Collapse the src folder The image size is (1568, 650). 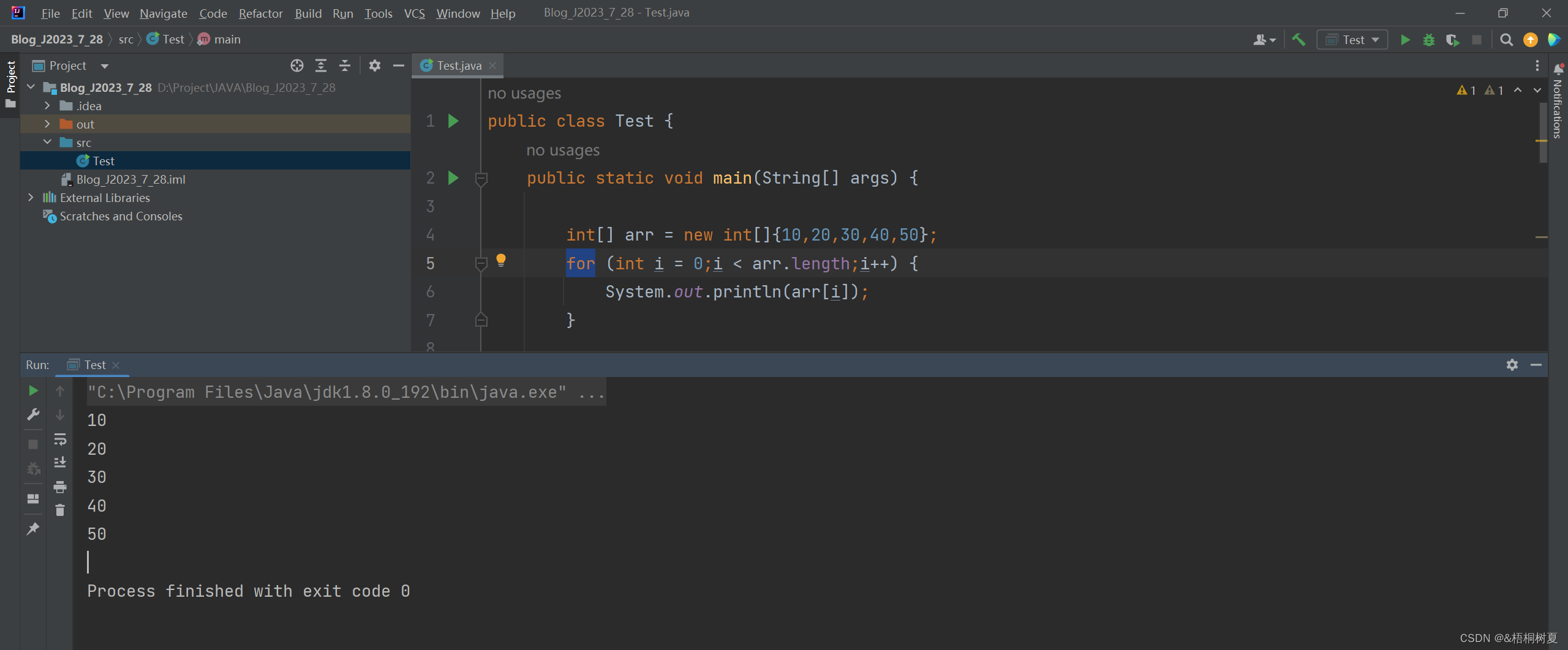tap(47, 143)
